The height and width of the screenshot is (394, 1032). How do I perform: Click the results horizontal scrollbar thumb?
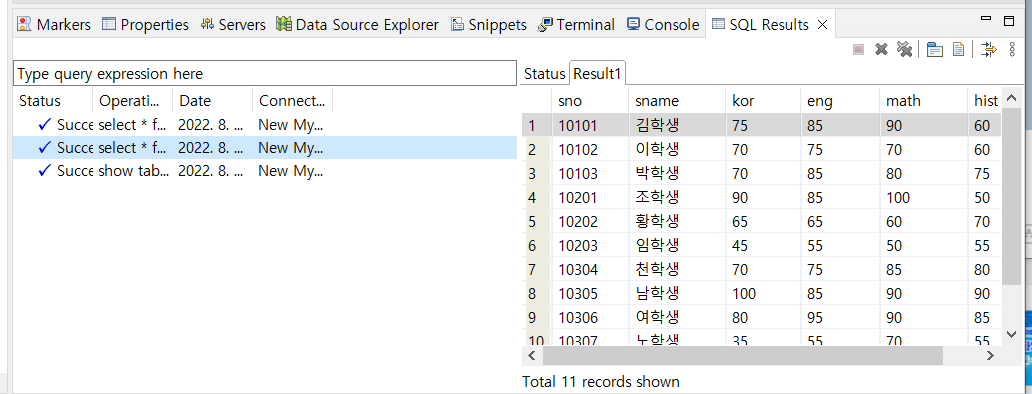(743, 355)
